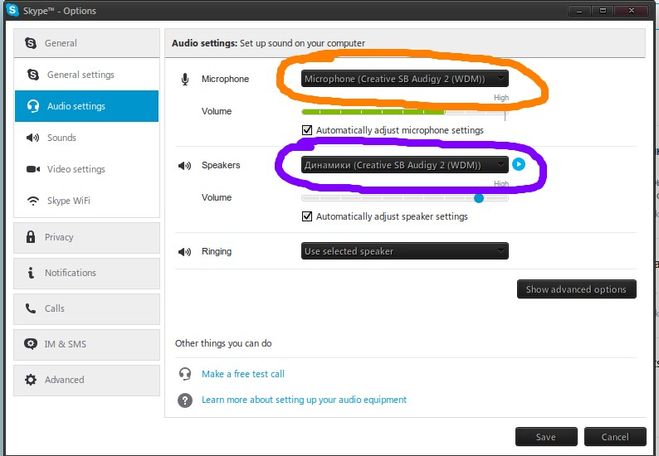This screenshot has height=456, width=659.
Task: Click the question mark help icon
Action: tap(185, 400)
